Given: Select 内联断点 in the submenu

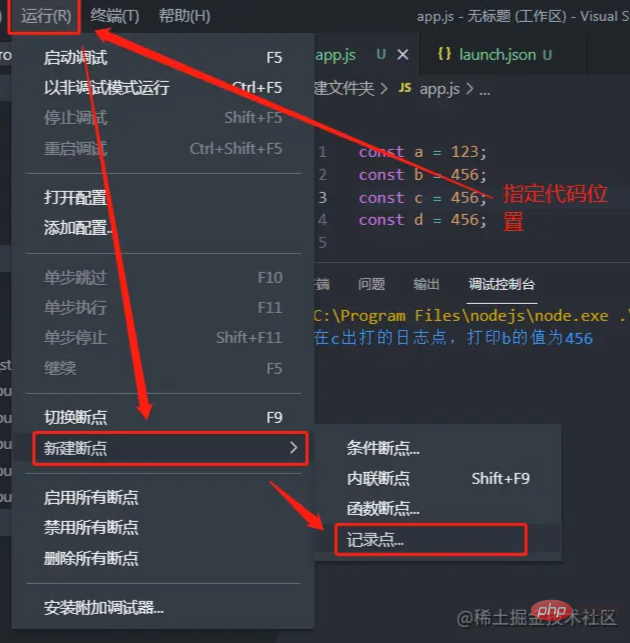Looking at the screenshot, I should 438,479.
